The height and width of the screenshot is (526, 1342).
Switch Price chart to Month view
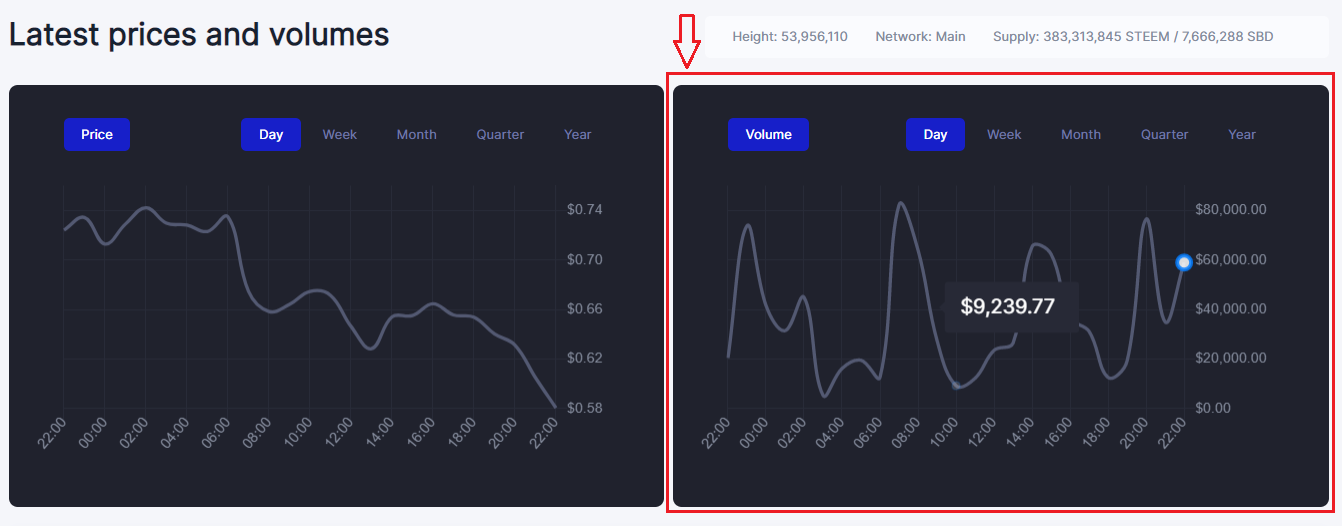pos(416,135)
